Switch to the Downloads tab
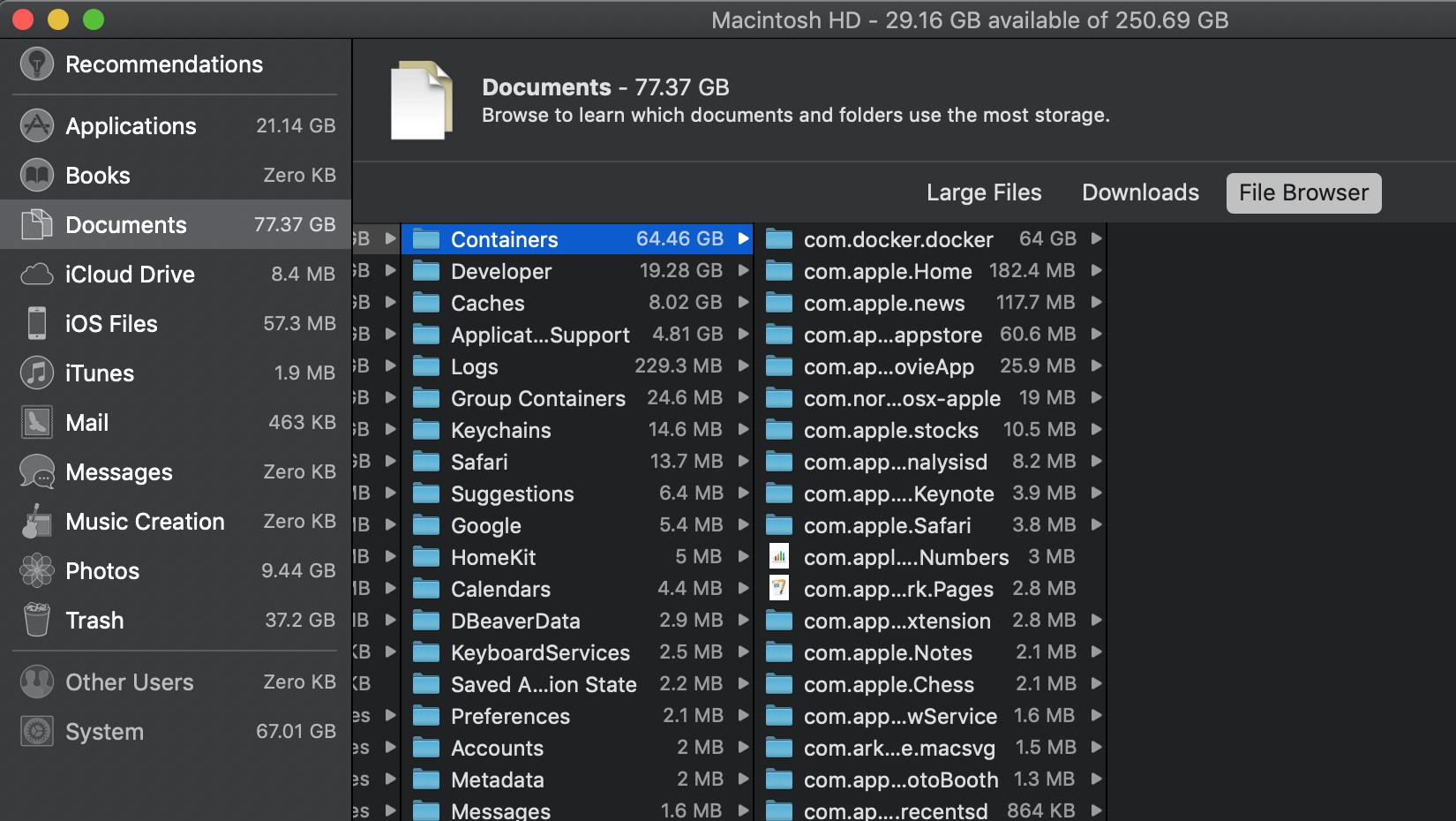Viewport: 1456px width, 821px height. (x=1139, y=192)
